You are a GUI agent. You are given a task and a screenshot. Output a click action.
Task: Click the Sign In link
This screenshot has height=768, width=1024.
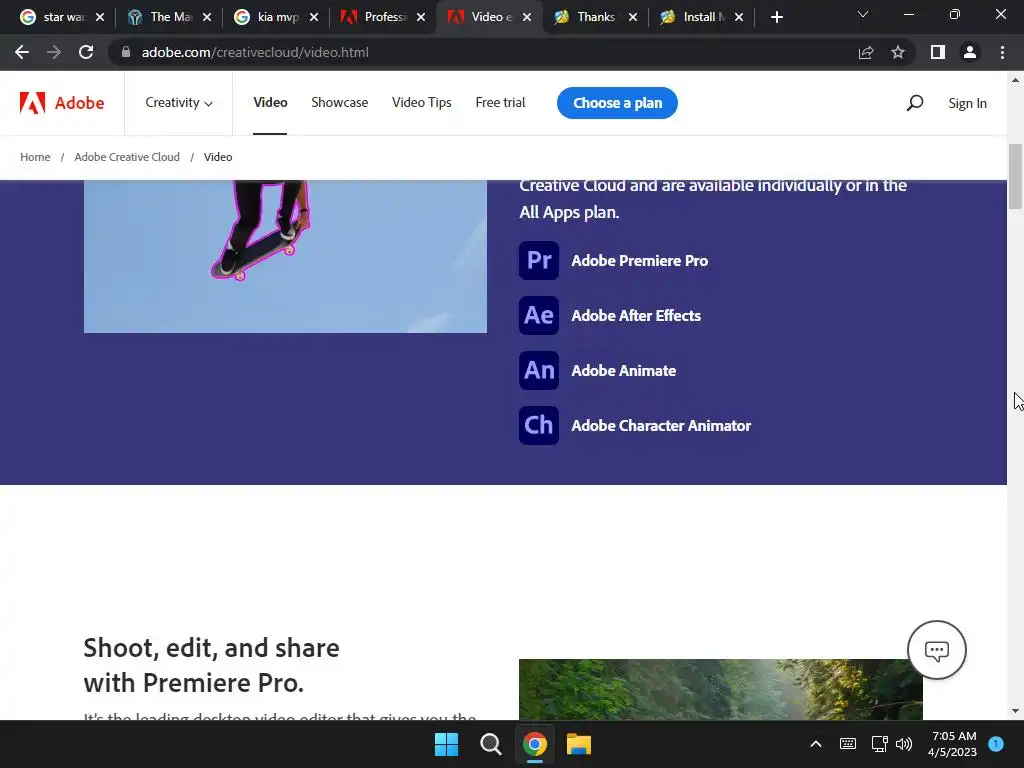(967, 103)
